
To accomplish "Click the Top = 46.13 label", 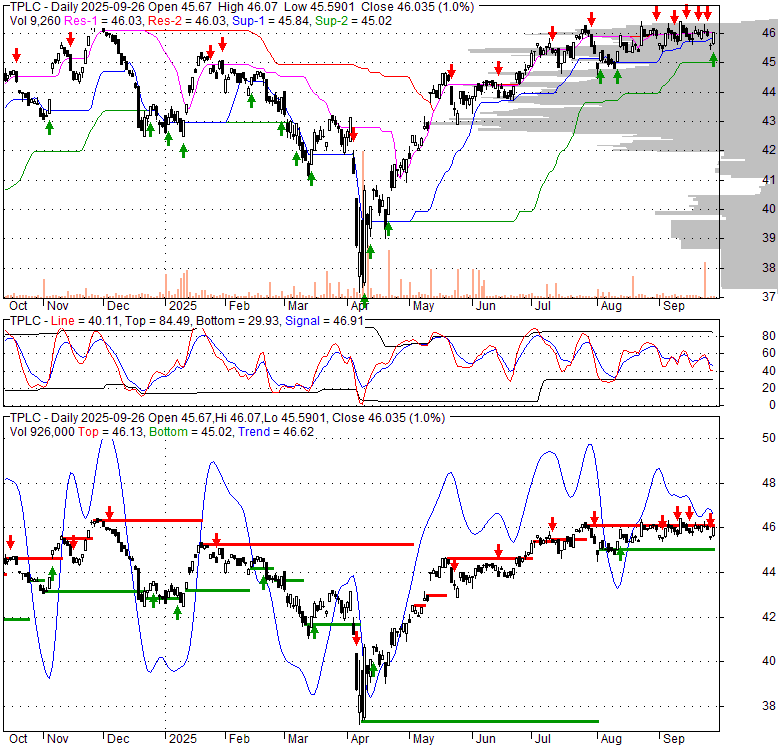I will click(111, 432).
